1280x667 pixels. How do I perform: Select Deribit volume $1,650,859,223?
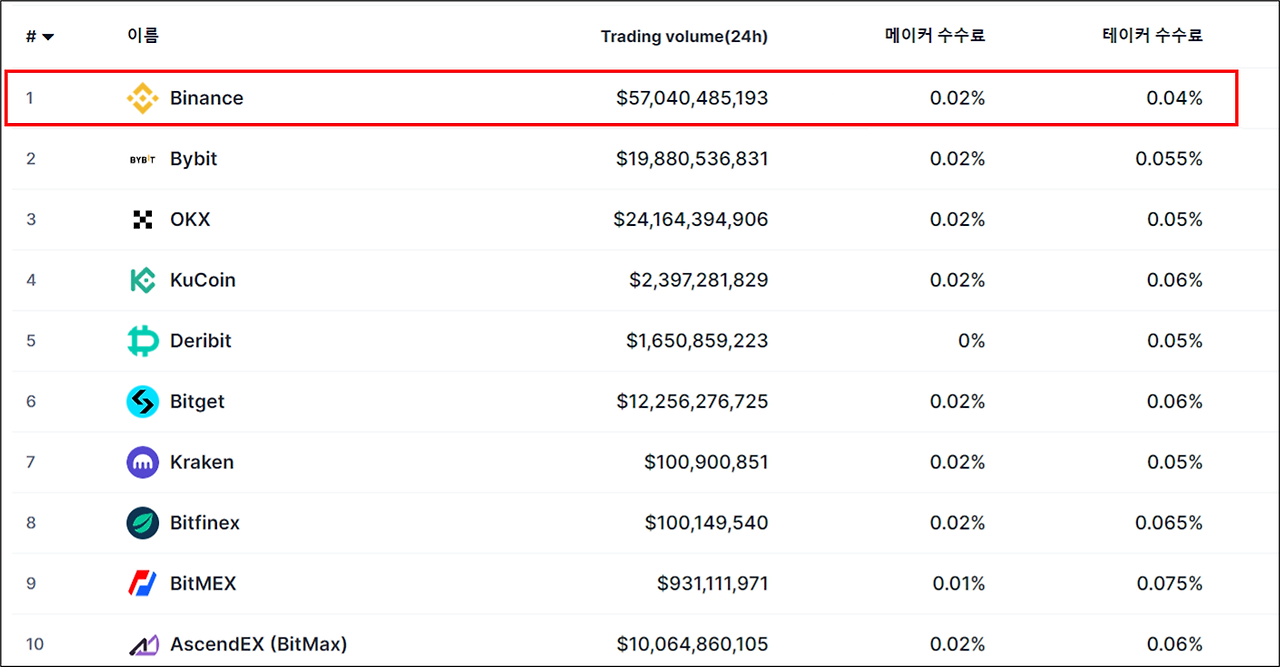tap(697, 341)
